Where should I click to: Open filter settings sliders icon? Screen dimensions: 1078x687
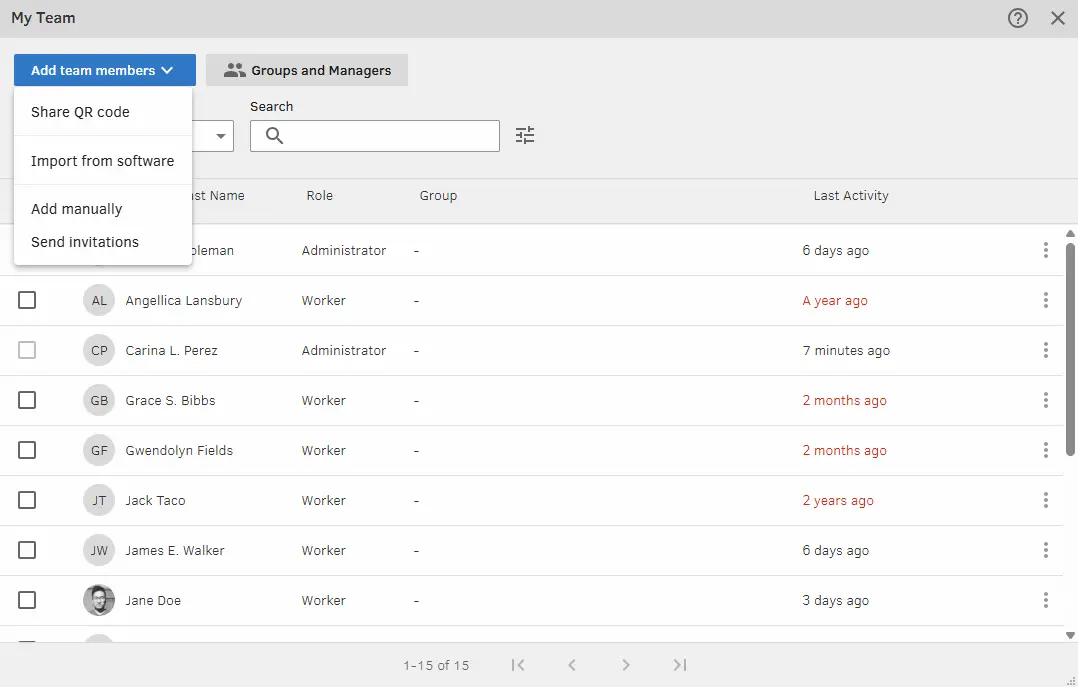click(x=525, y=135)
